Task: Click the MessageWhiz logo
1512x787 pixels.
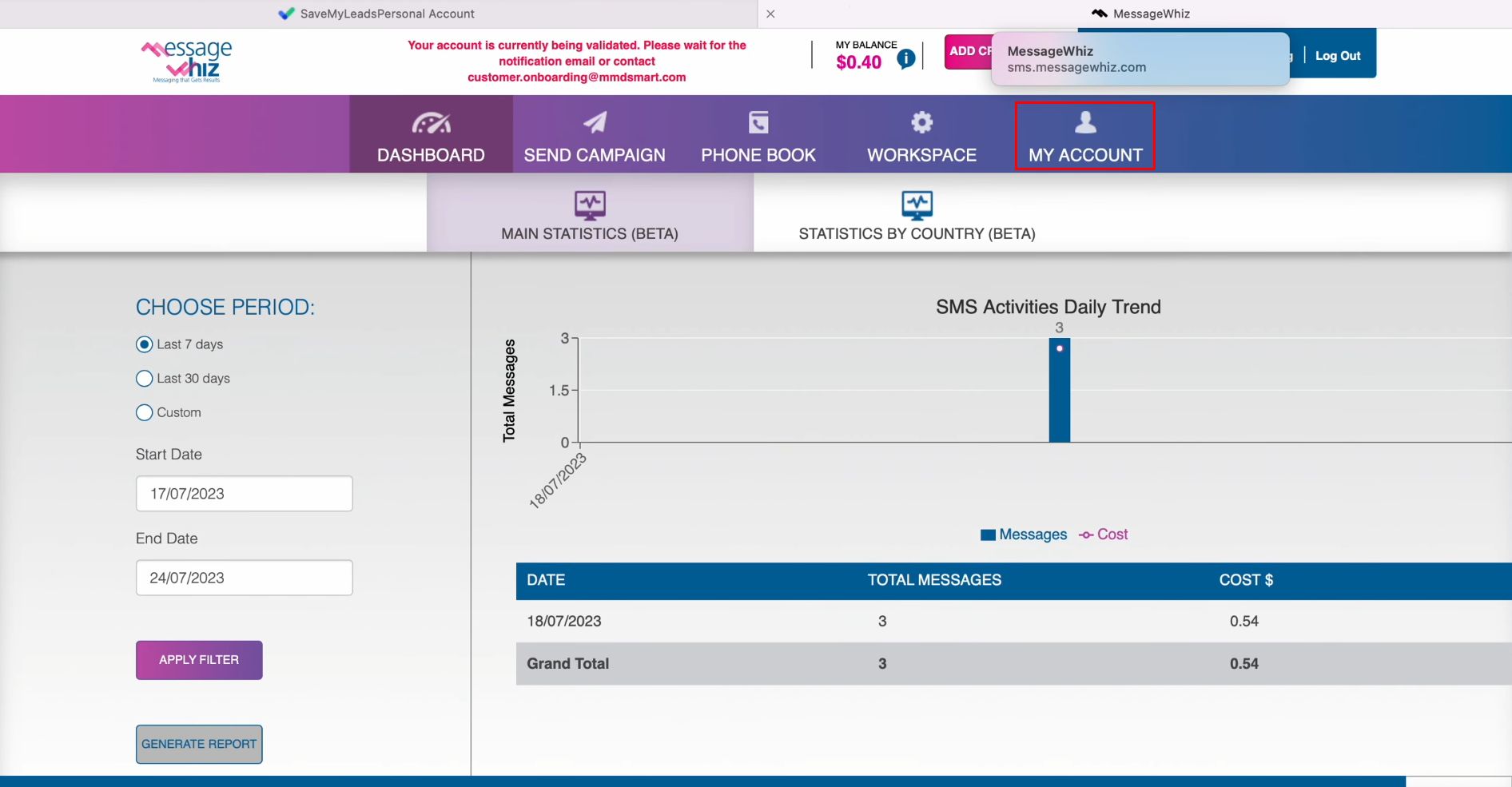Action: 186,61
